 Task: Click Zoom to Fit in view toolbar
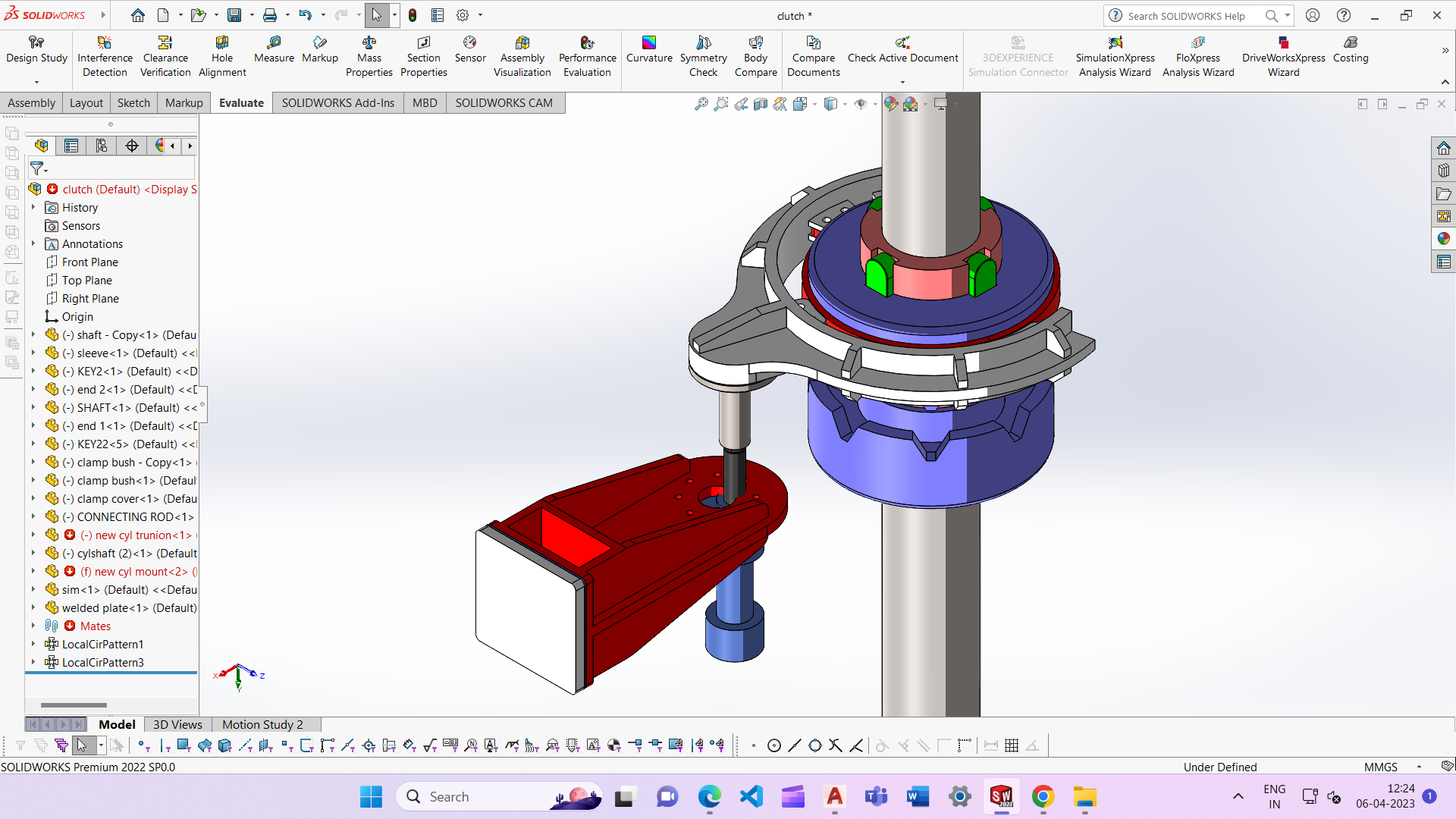[x=701, y=104]
